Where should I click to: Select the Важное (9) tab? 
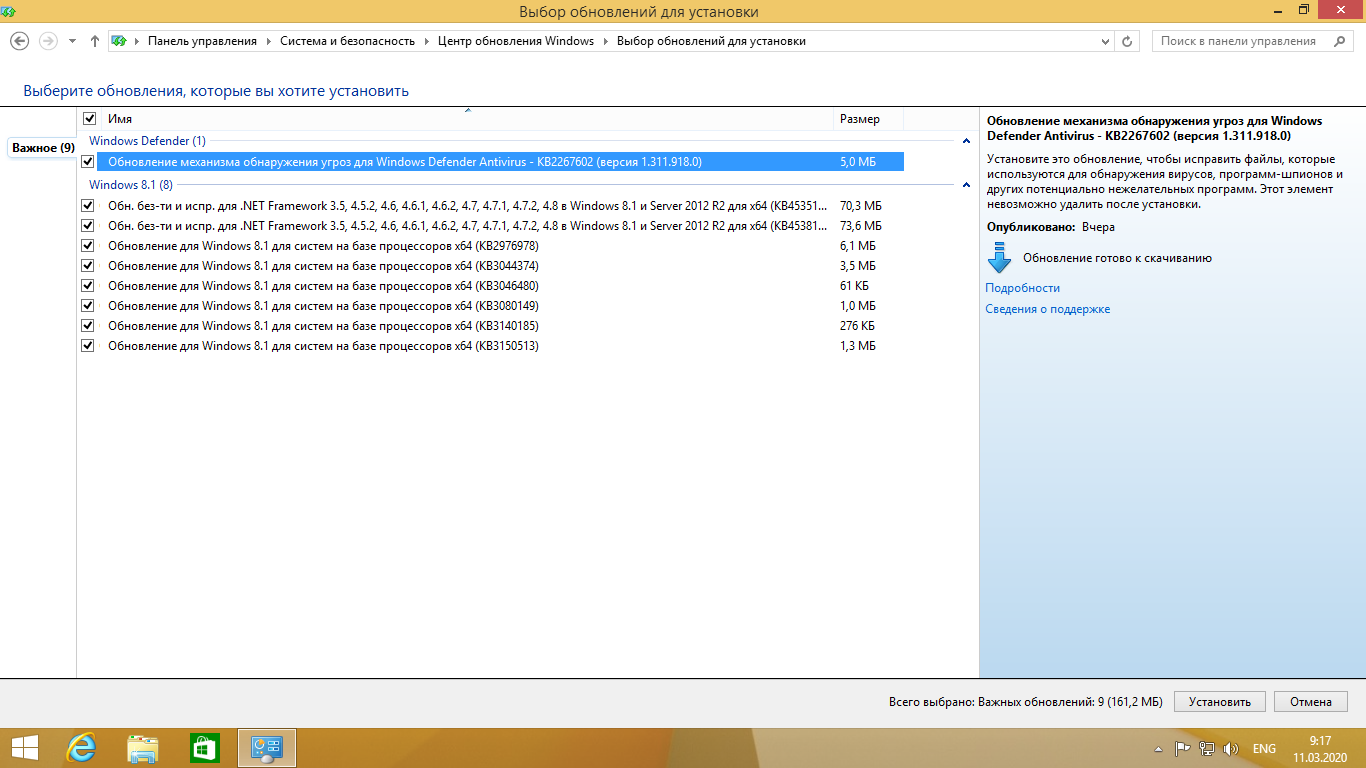[x=43, y=148]
